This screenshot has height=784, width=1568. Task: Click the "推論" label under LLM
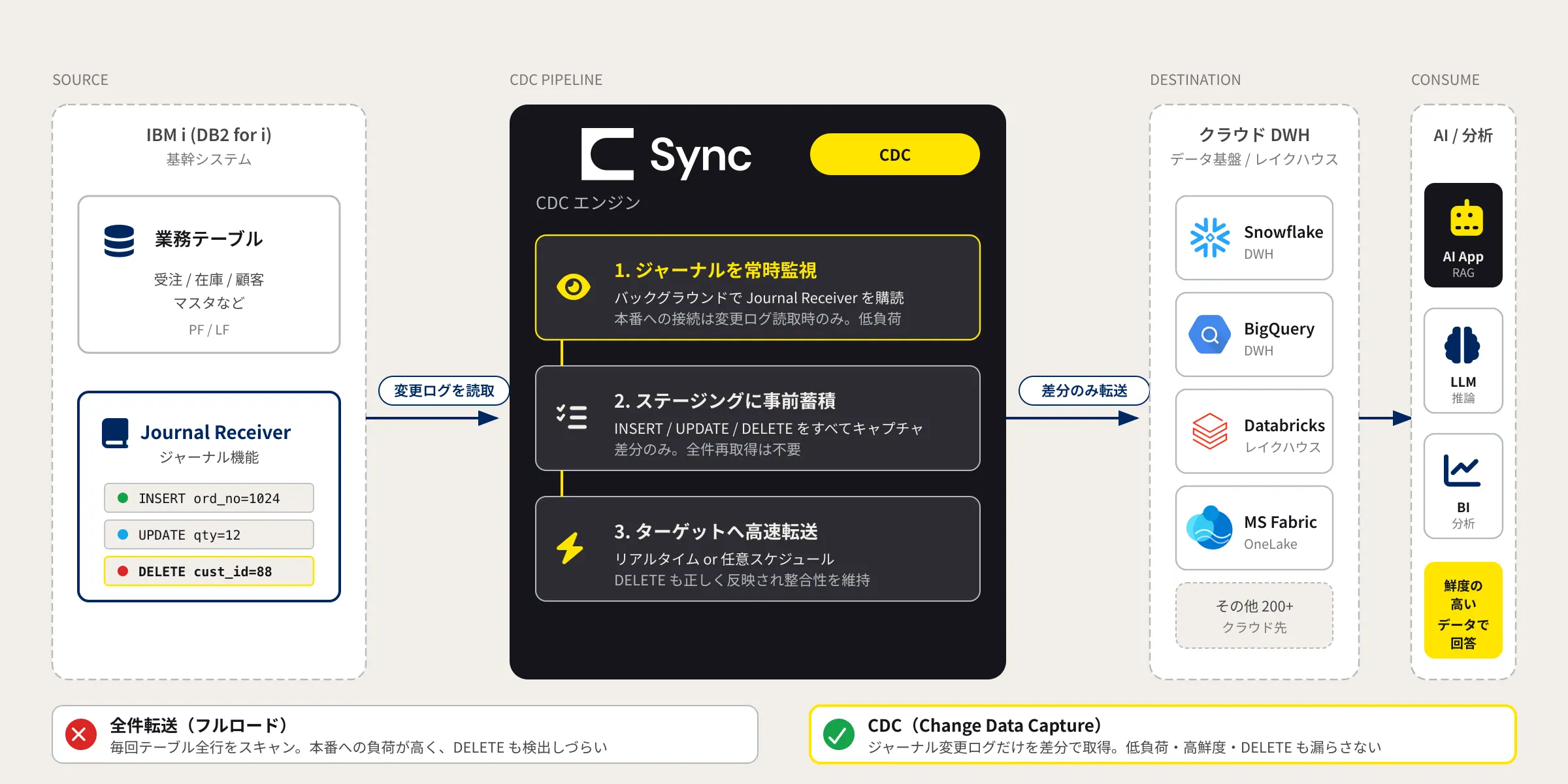[1463, 399]
